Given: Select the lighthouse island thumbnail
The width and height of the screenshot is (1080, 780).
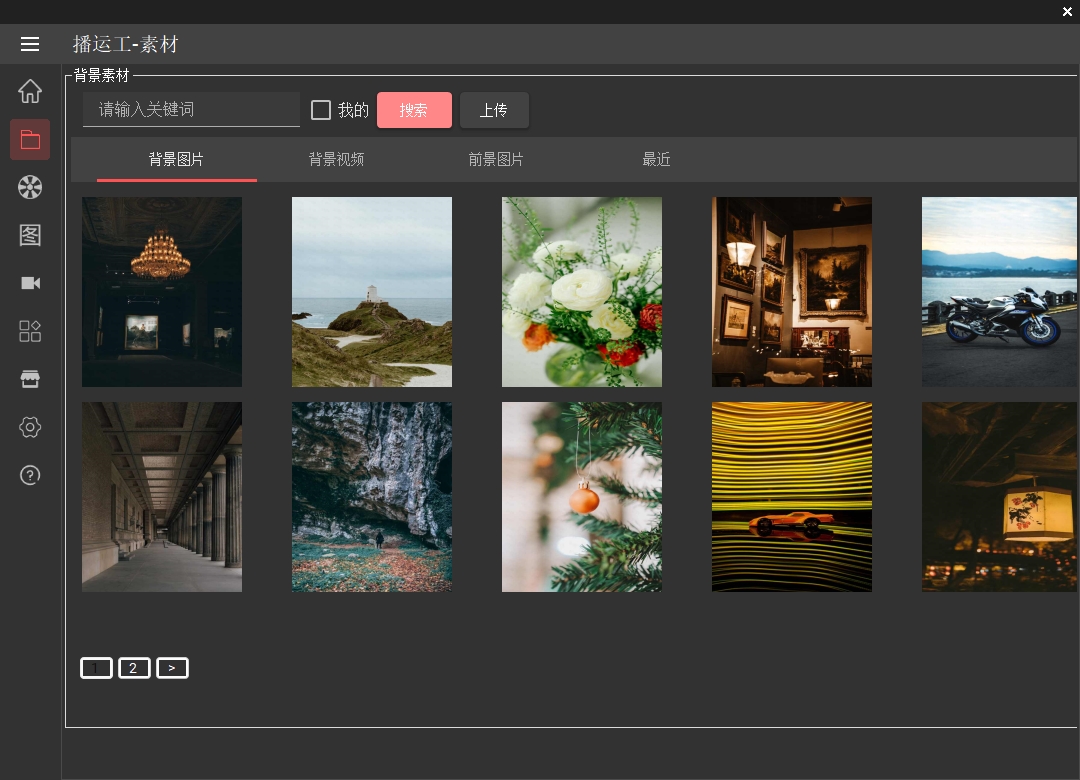Looking at the screenshot, I should [372, 292].
